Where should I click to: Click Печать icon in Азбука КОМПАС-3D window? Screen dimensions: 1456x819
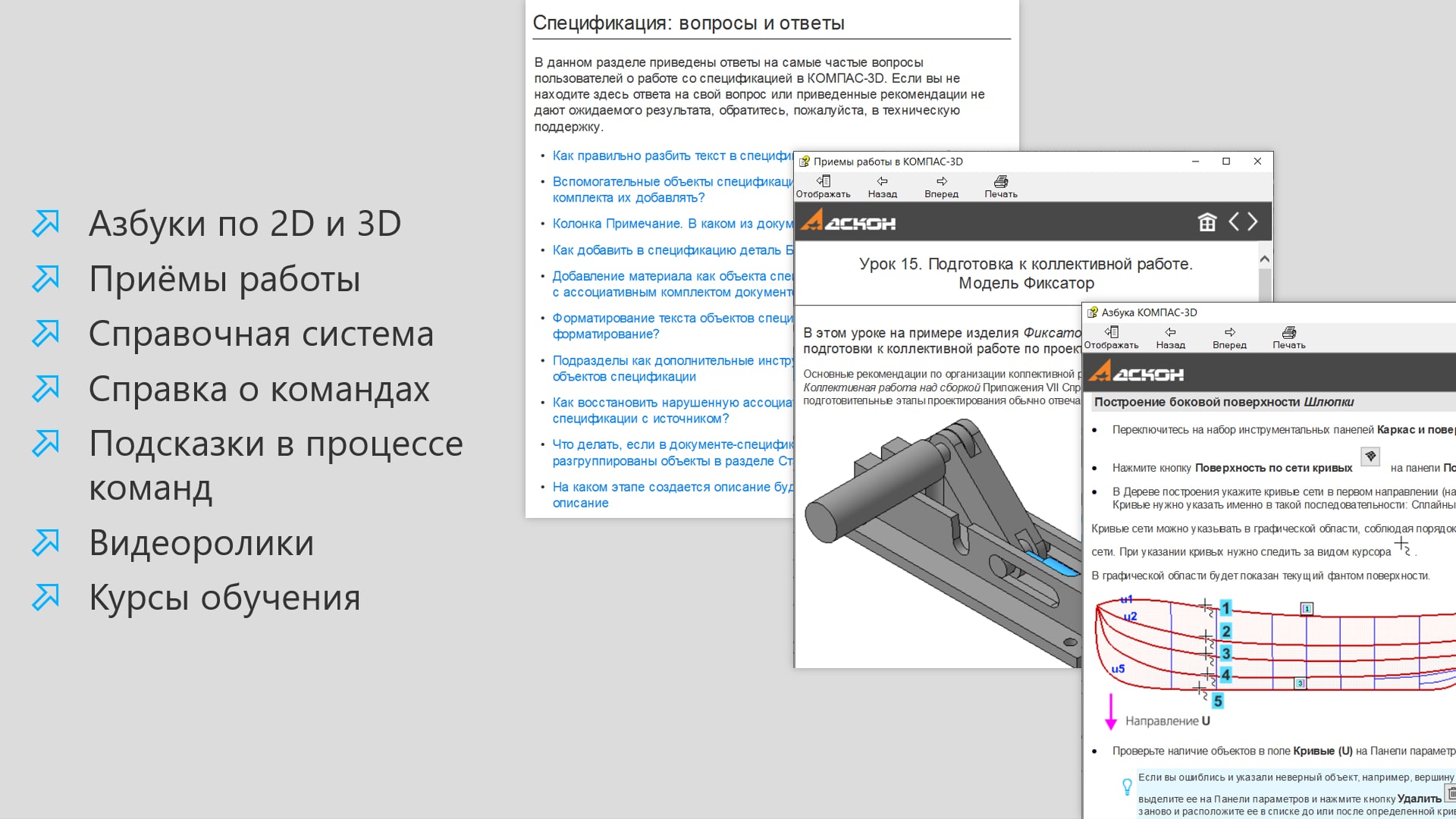tap(1288, 333)
